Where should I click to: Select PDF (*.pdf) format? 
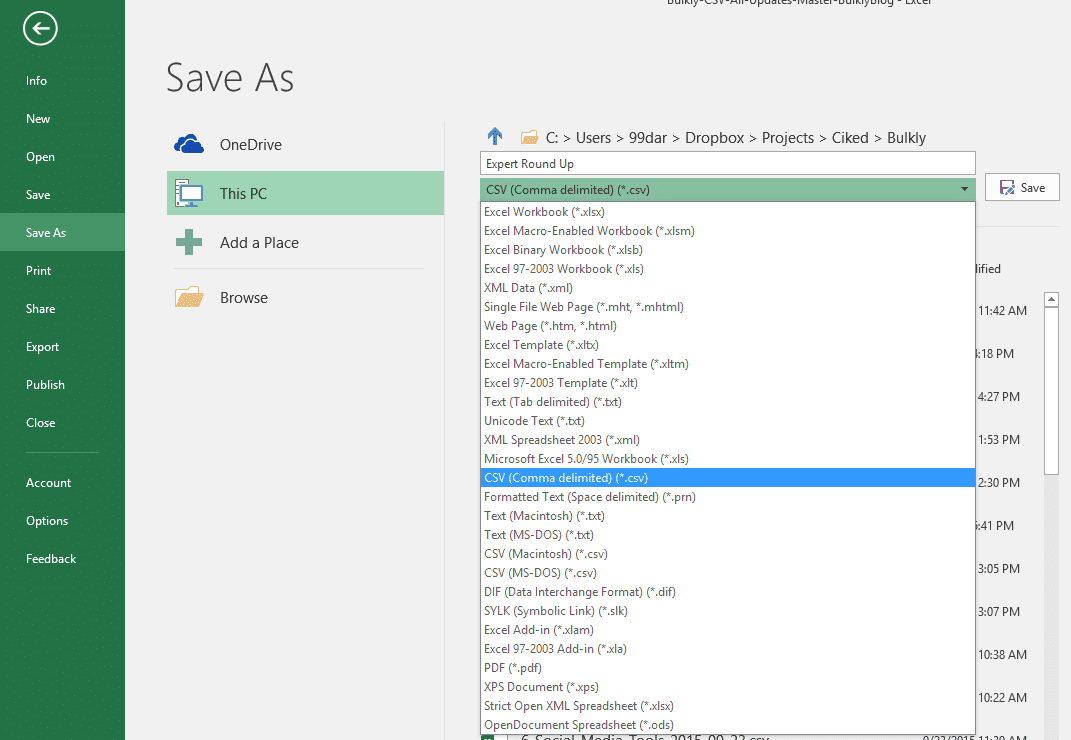click(x=728, y=668)
